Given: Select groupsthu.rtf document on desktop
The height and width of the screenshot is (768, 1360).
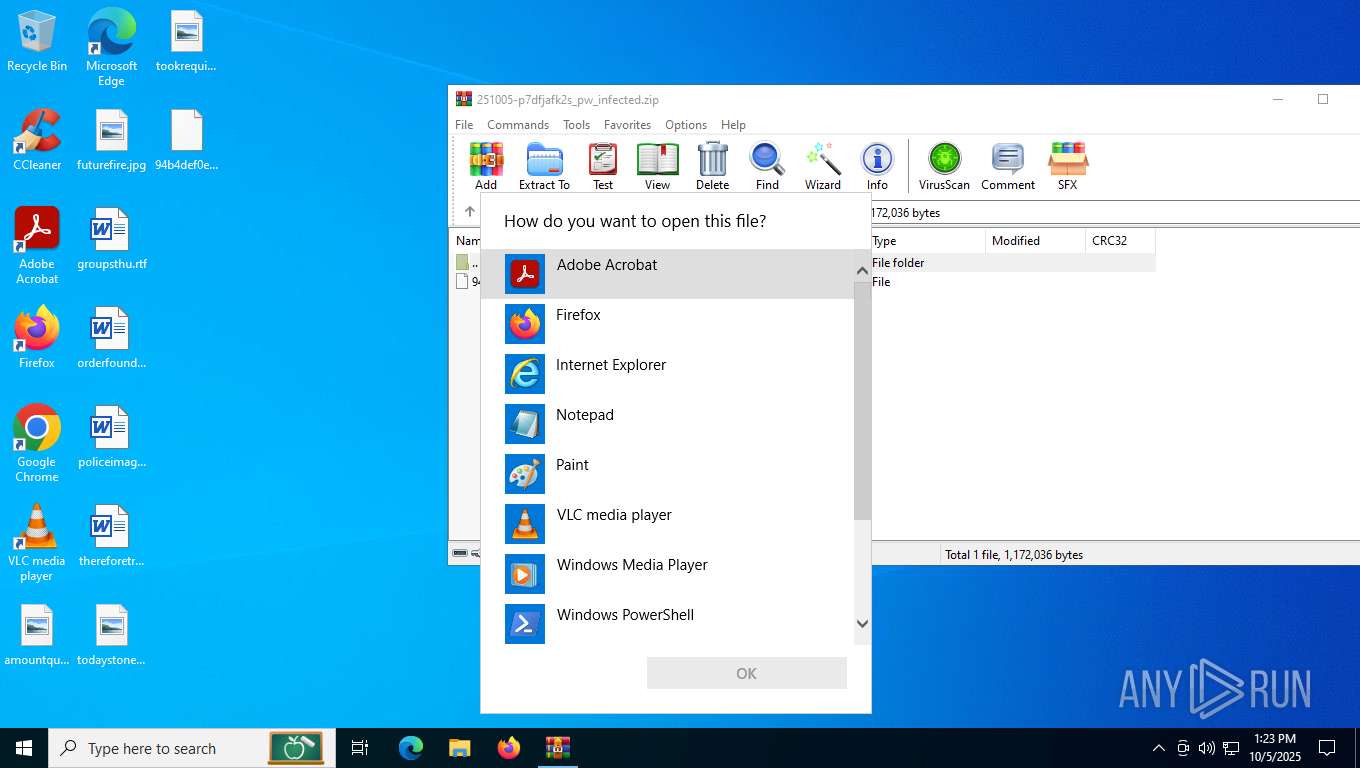Looking at the screenshot, I should (x=111, y=240).
